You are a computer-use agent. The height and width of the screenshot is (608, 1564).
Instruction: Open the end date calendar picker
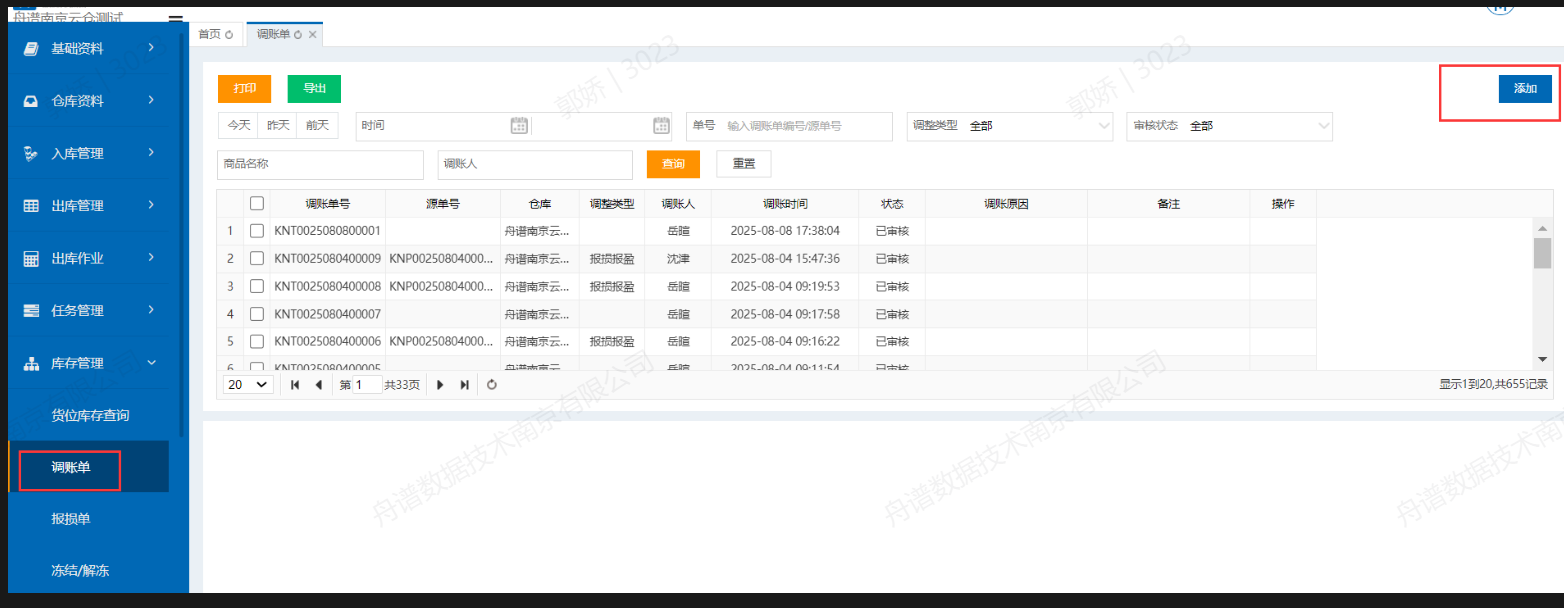pos(661,126)
